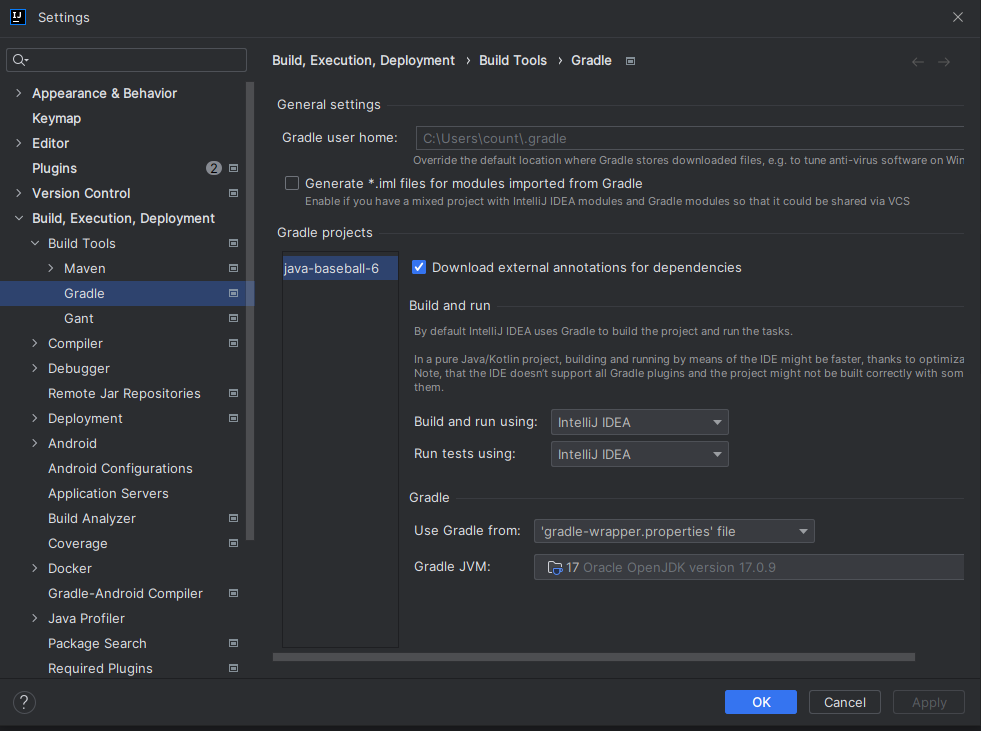Click the project-level icon beside Gradle breadcrumb
Image resolution: width=981 pixels, height=731 pixels.
pos(631,61)
